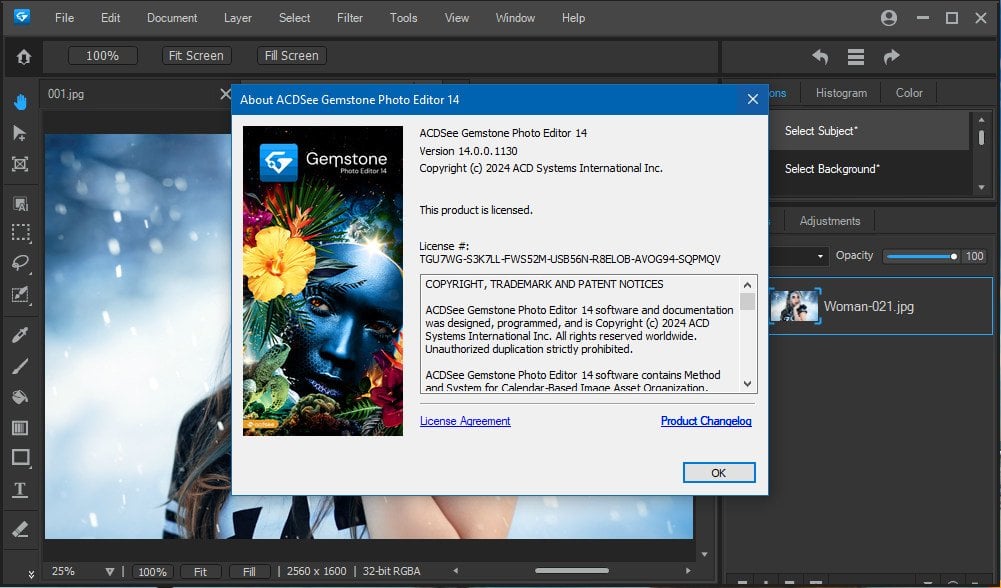Select the Gradient tool
Image resolution: width=1001 pixels, height=588 pixels.
coord(20,427)
